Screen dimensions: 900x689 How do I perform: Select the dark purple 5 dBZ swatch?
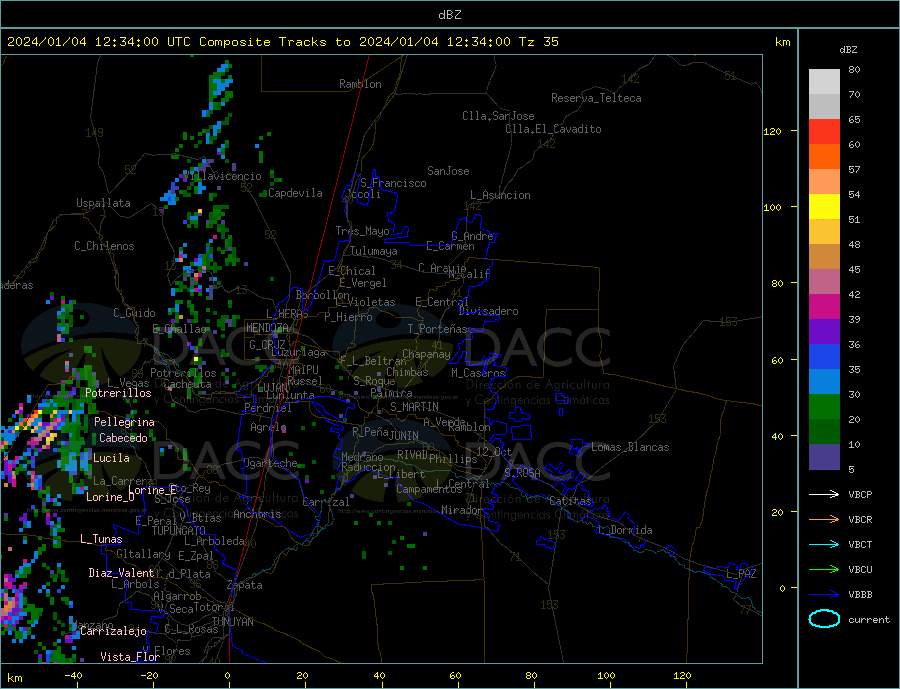(x=824, y=457)
